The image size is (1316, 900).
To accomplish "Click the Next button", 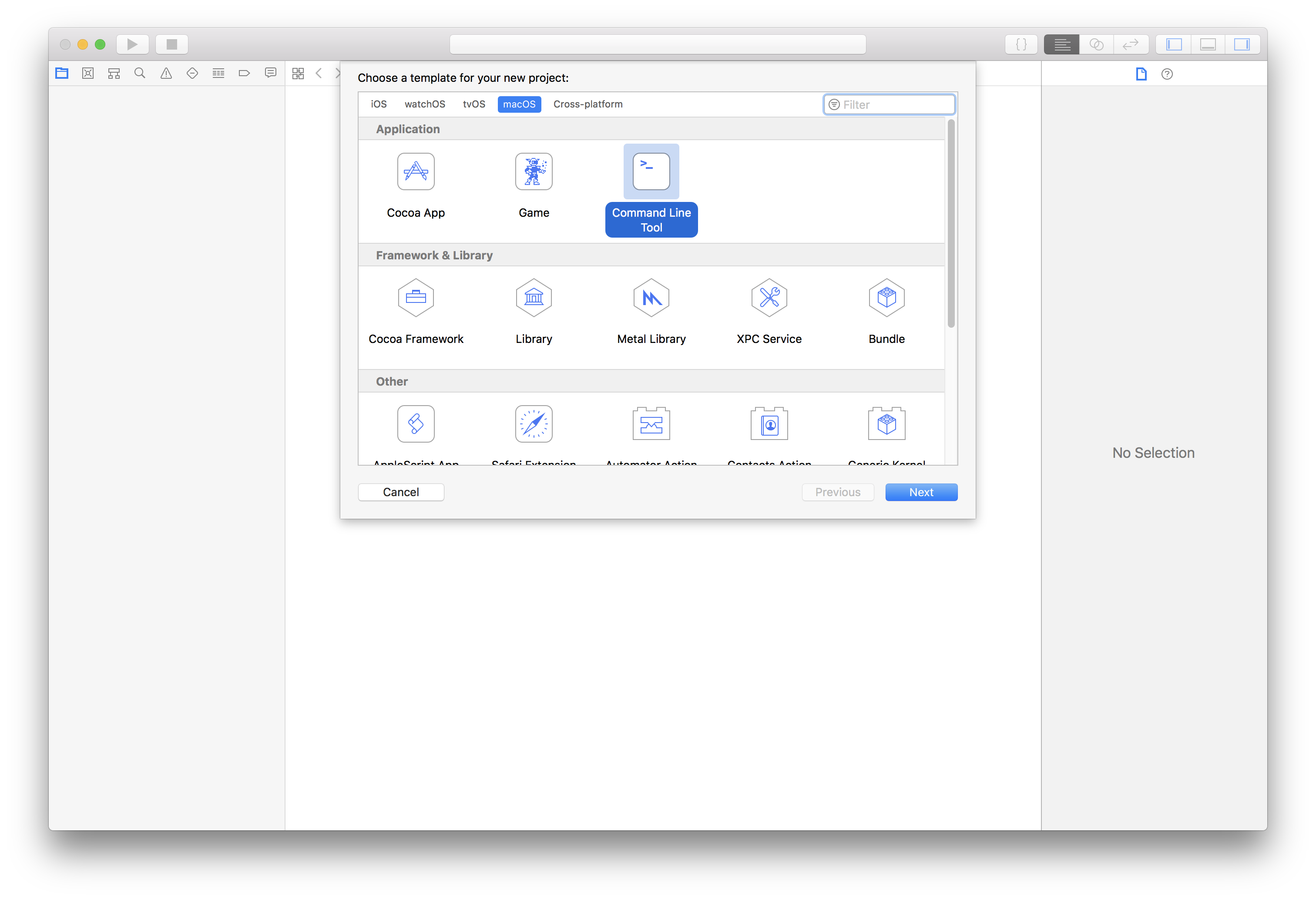I will pos(921,492).
